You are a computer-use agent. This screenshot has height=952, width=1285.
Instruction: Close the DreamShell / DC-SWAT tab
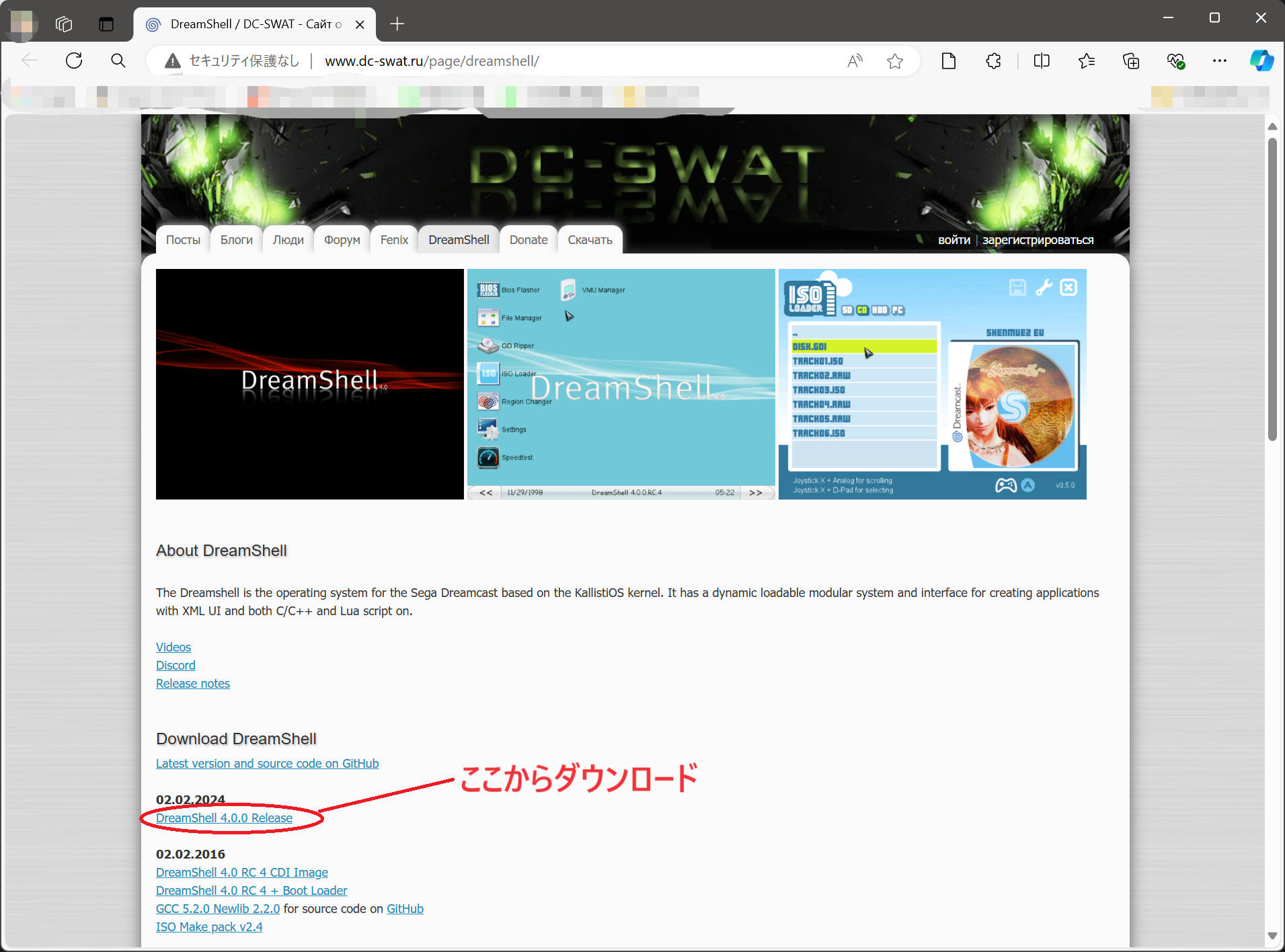[360, 24]
